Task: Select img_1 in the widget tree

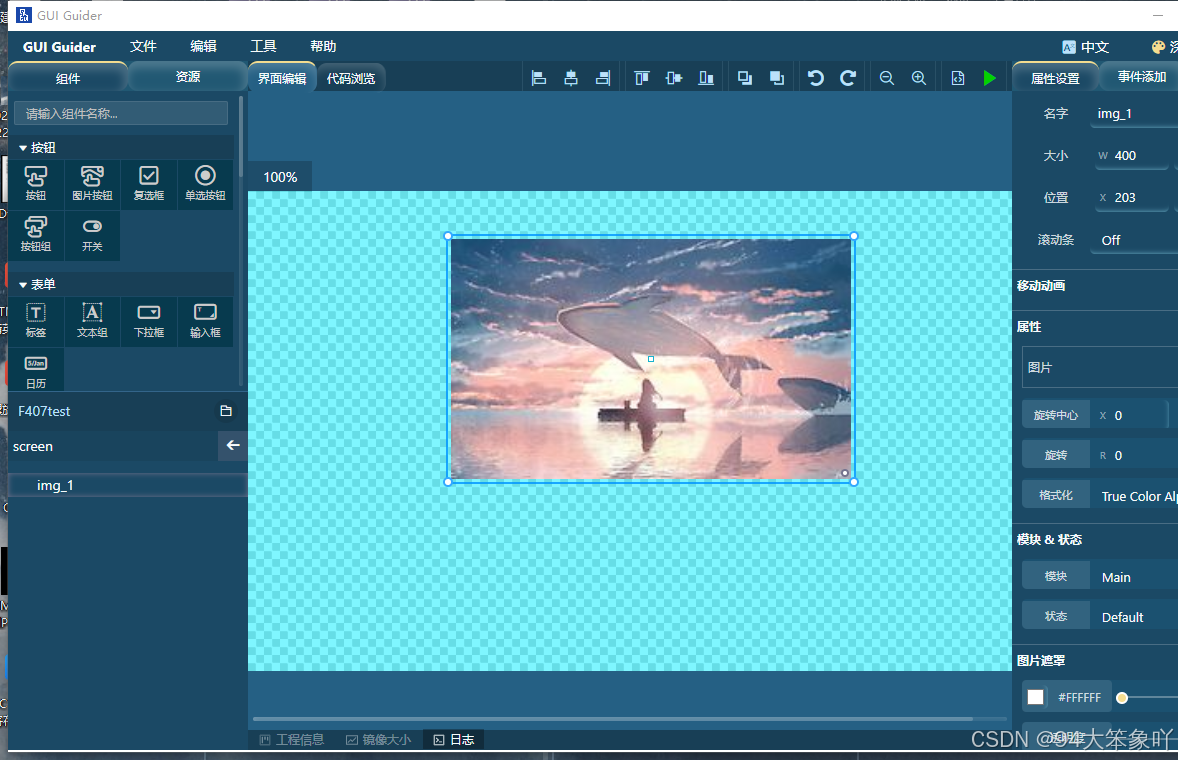Action: [128, 485]
